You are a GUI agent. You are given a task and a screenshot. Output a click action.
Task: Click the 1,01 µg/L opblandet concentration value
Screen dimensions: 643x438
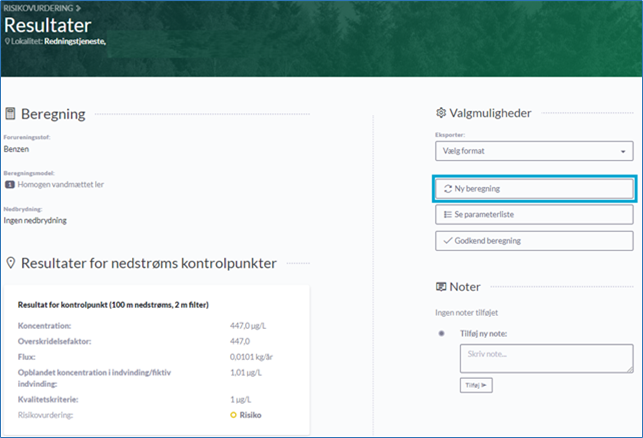click(246, 372)
